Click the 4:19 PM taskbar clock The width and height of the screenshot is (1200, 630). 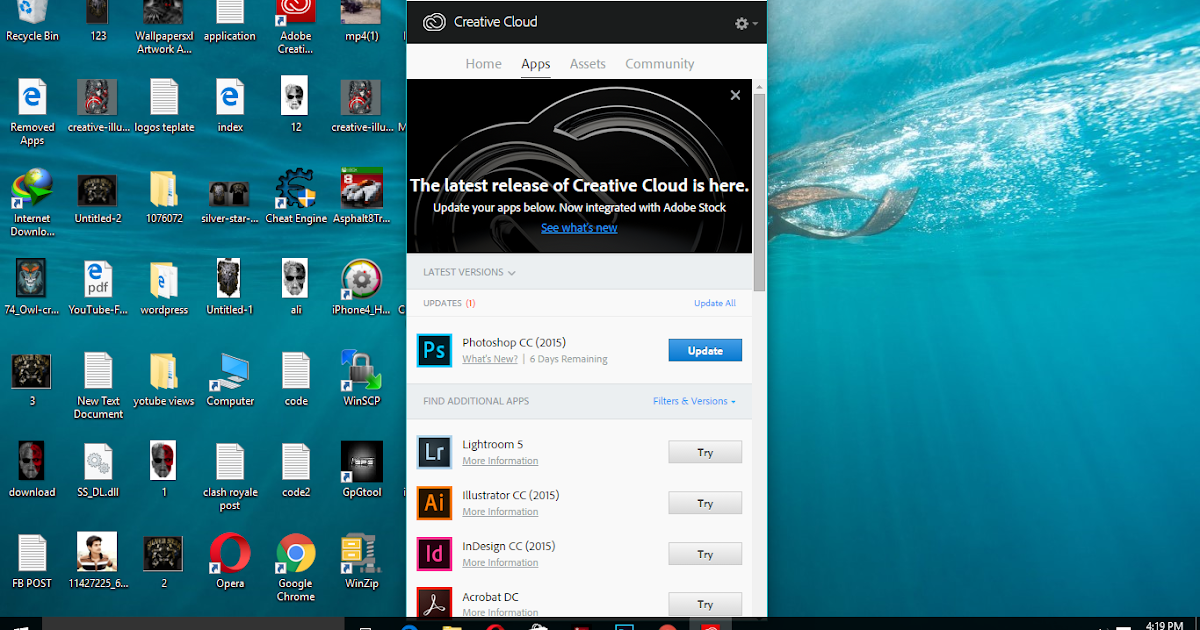pyautogui.click(x=1164, y=625)
